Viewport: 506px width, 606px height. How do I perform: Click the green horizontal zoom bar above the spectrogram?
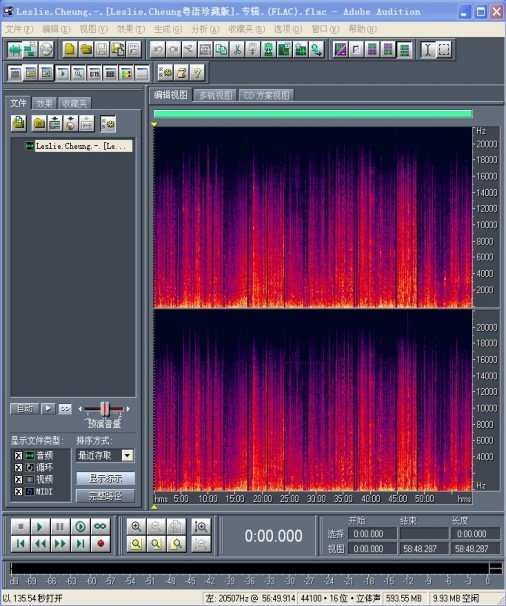tap(313, 114)
